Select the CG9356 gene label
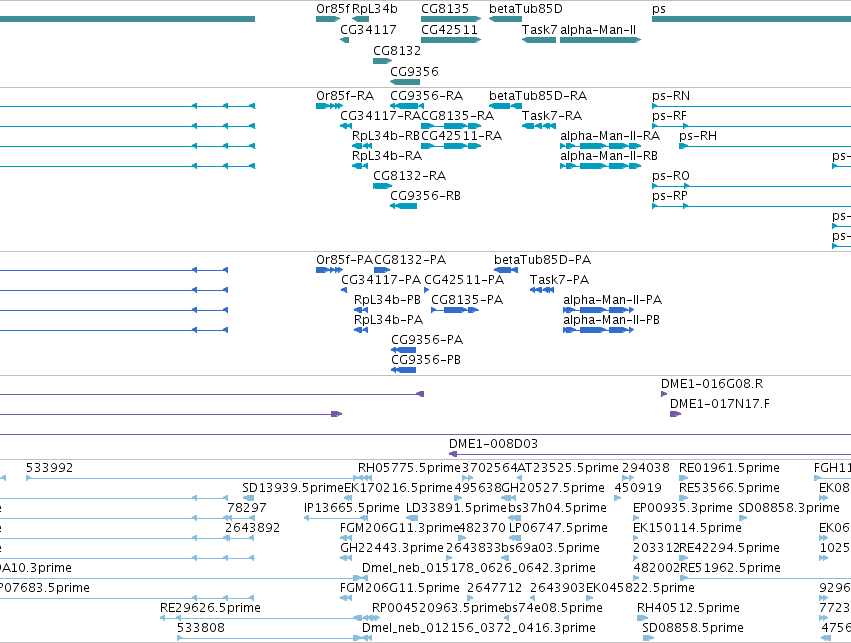The image size is (851, 643). pos(414,71)
